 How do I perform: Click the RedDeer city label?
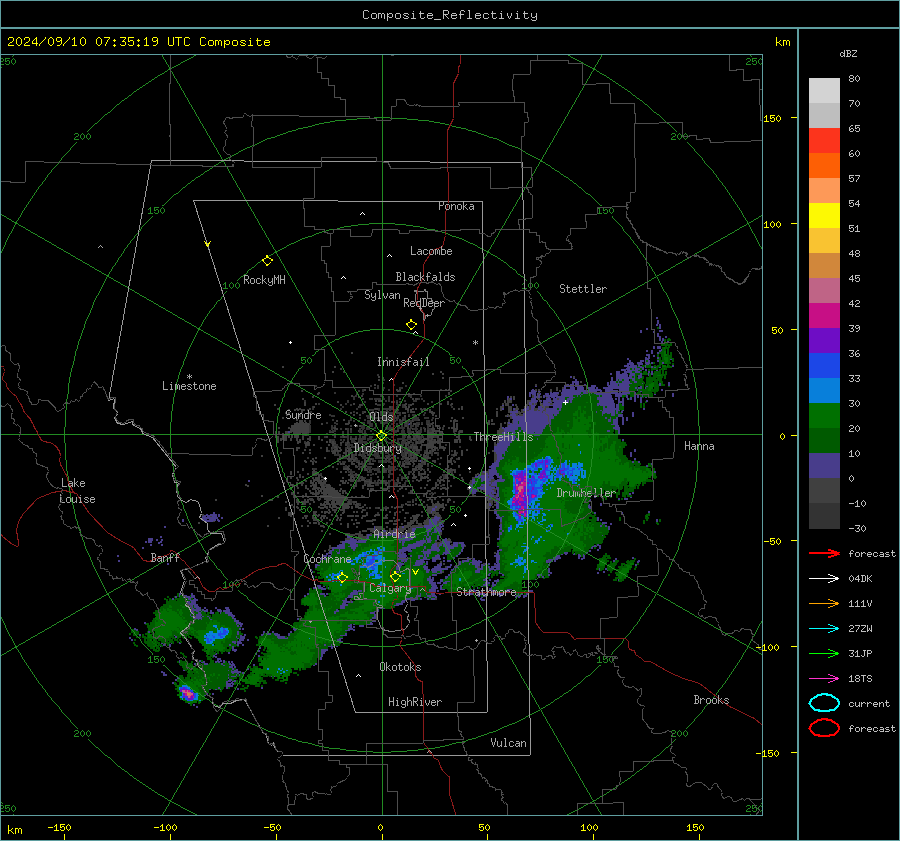coord(424,303)
